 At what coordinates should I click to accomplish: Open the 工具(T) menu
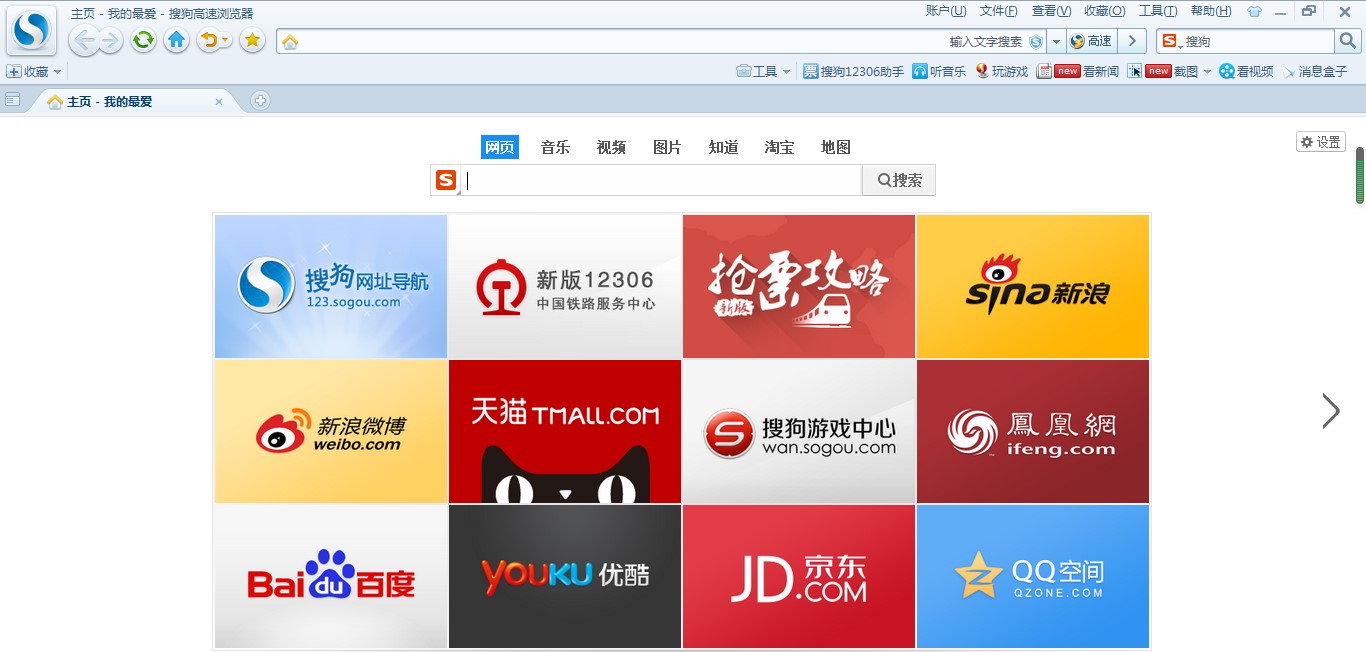click(1158, 11)
